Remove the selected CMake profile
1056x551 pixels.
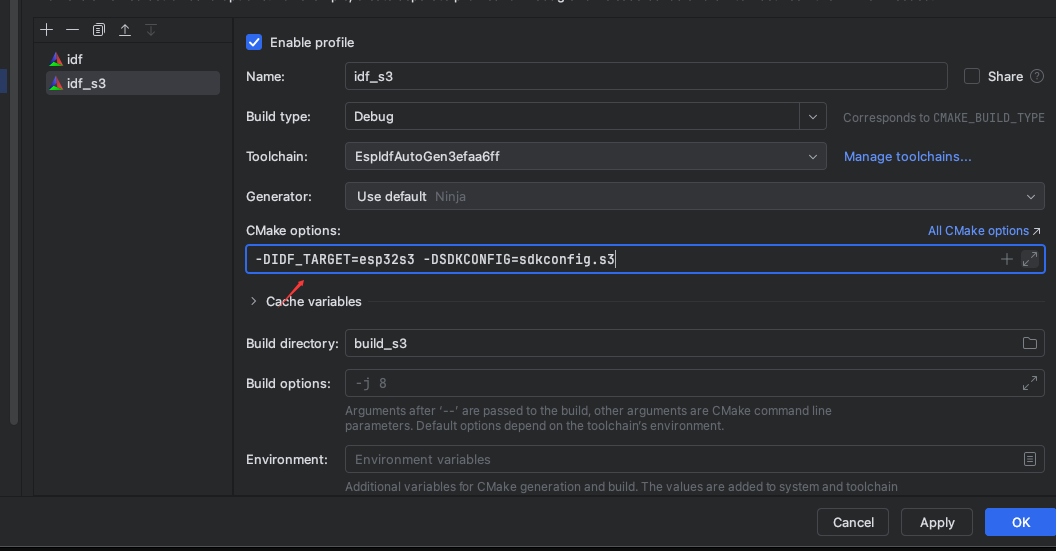click(x=72, y=30)
